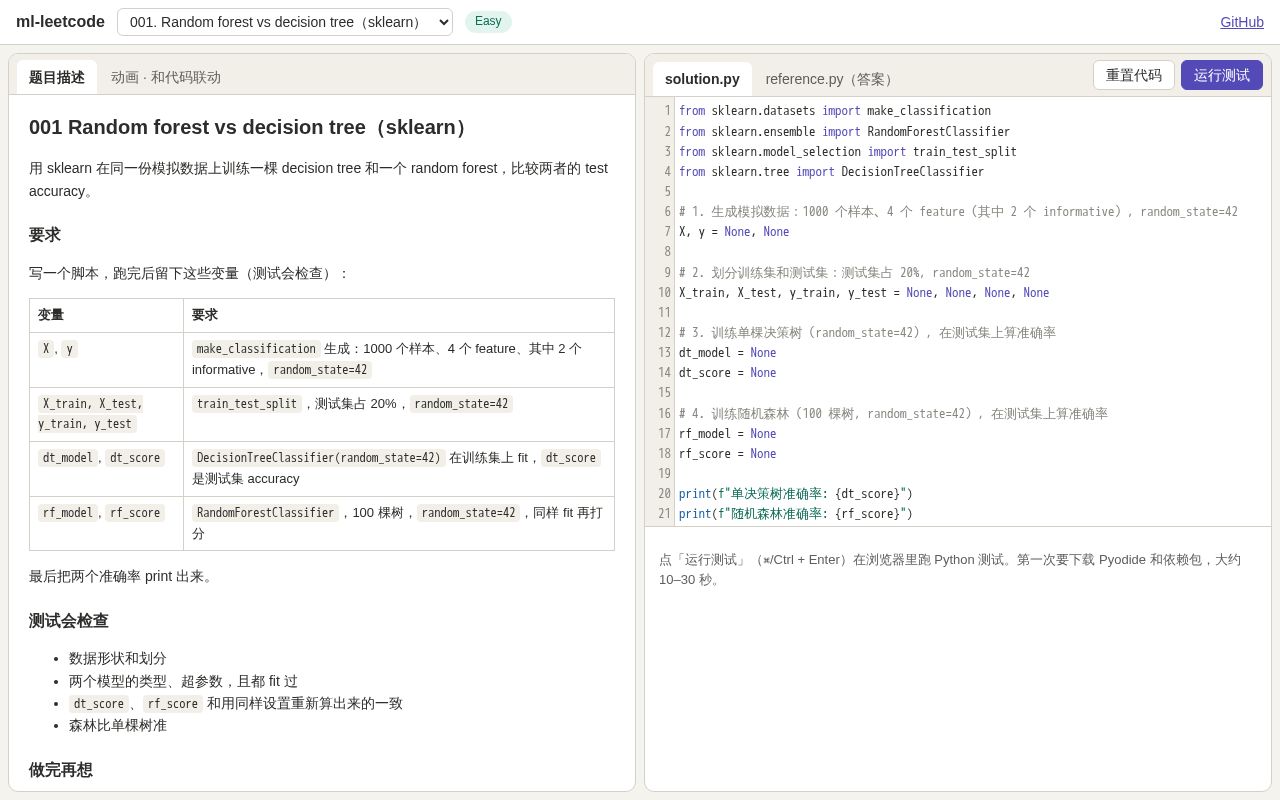Click the code line 'rf_score = None'
The height and width of the screenshot is (800, 1280).
click(727, 454)
